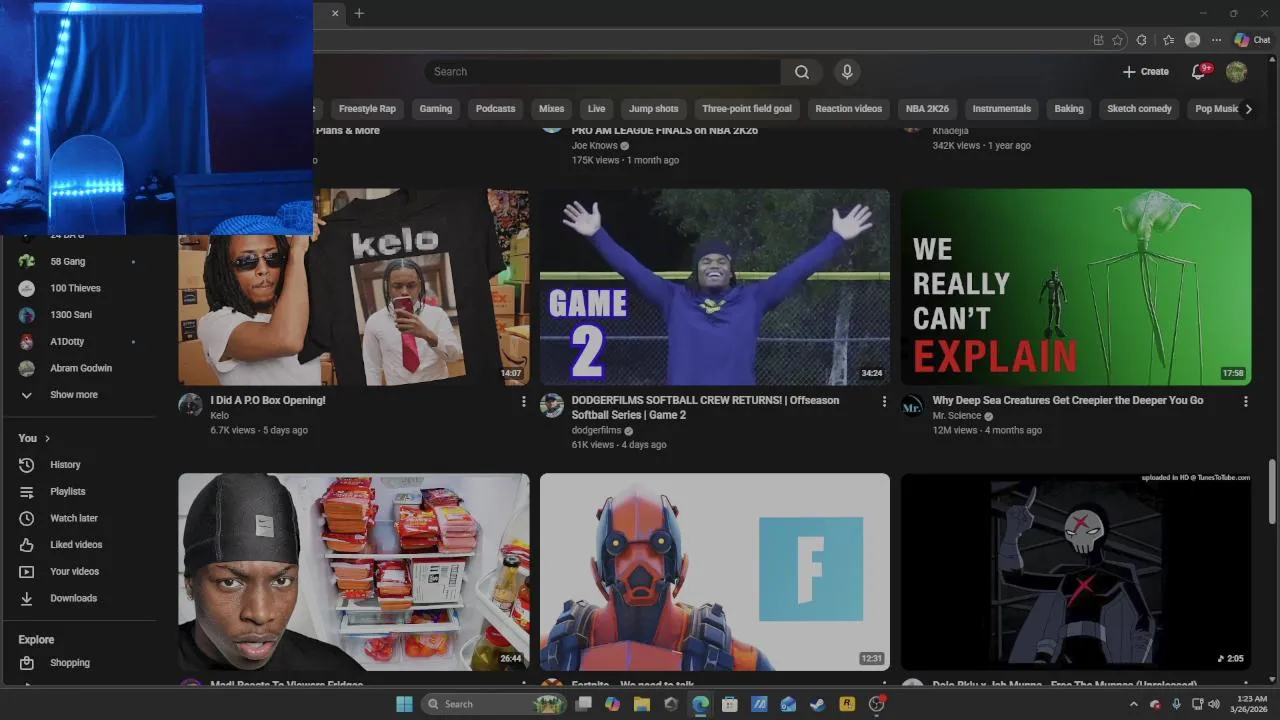The height and width of the screenshot is (720, 1280).
Task: Click the Create button
Action: (1145, 72)
